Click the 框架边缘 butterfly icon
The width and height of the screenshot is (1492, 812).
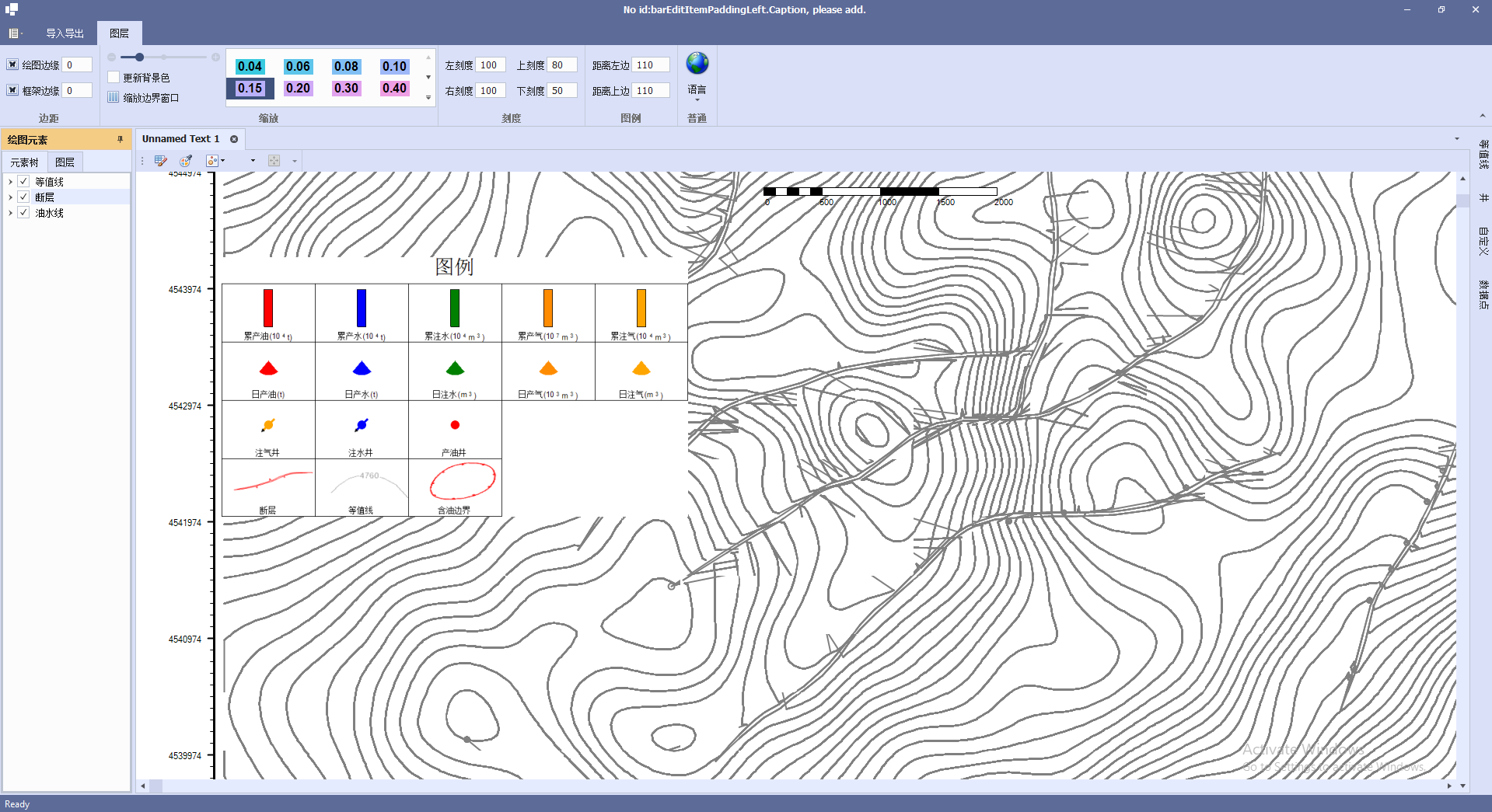point(12,90)
